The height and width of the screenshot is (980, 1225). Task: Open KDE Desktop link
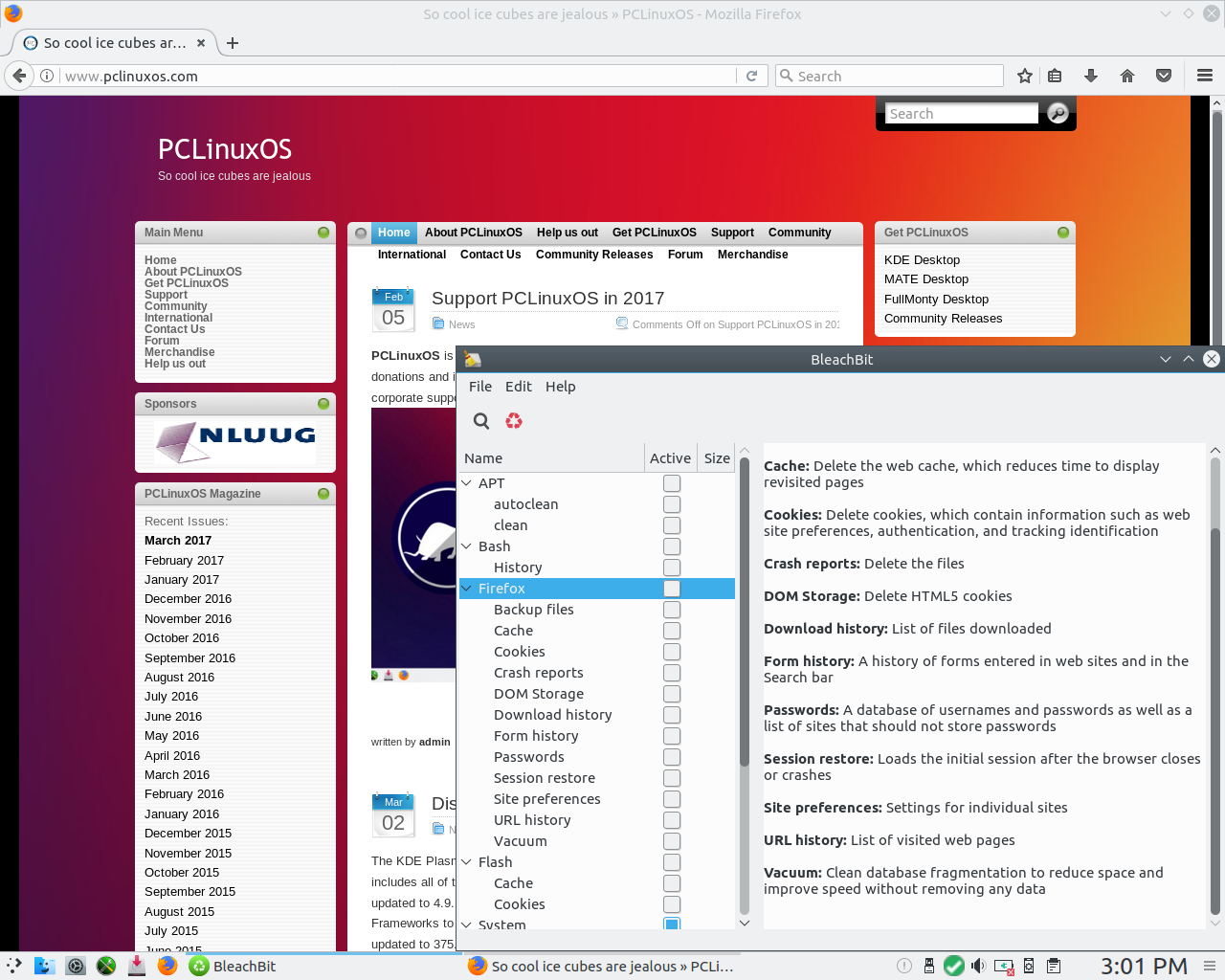click(x=922, y=260)
